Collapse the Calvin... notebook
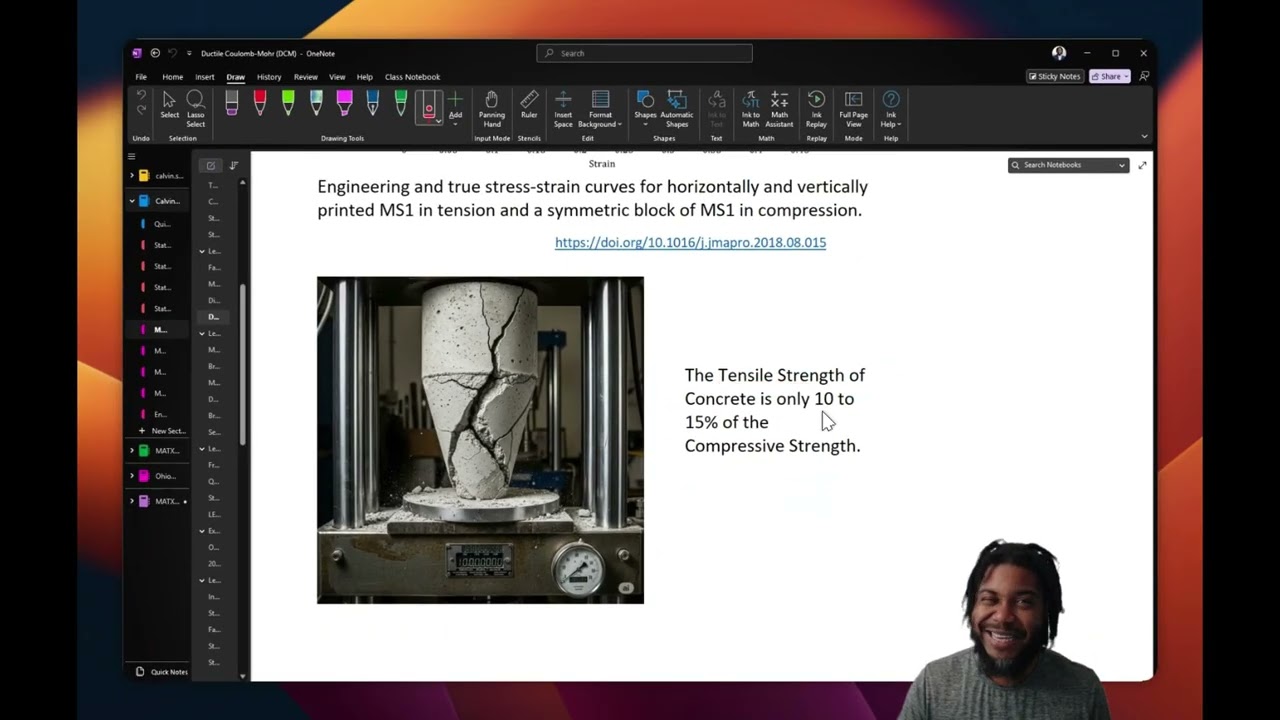The image size is (1280, 720). pos(131,201)
